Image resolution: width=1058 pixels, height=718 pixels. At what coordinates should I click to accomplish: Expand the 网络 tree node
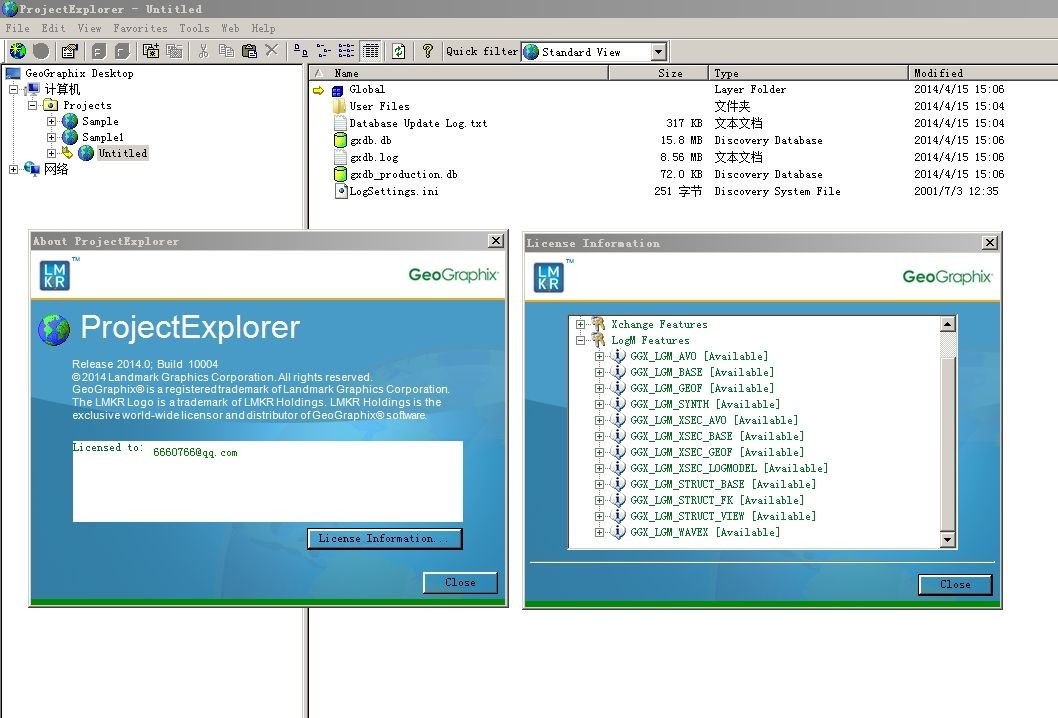13,169
